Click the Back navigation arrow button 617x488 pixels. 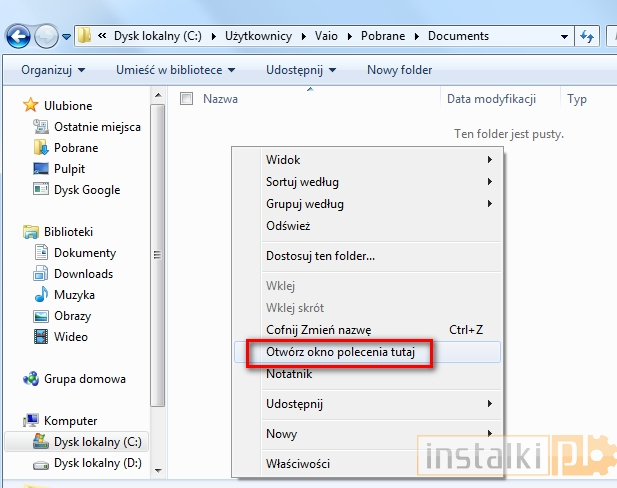18,36
